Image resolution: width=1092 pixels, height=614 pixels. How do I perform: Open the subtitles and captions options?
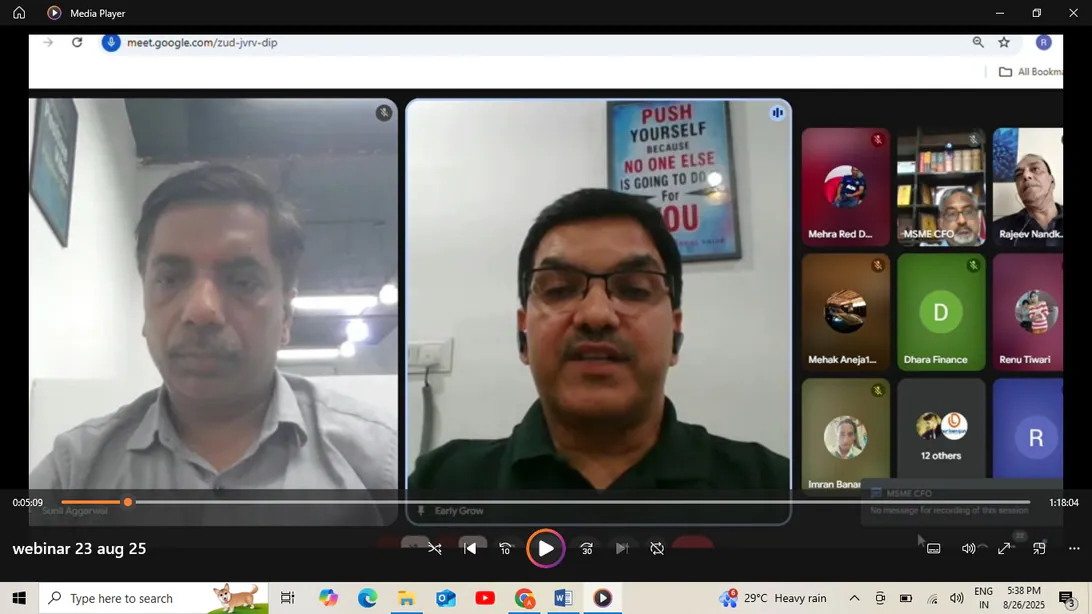coord(934,549)
